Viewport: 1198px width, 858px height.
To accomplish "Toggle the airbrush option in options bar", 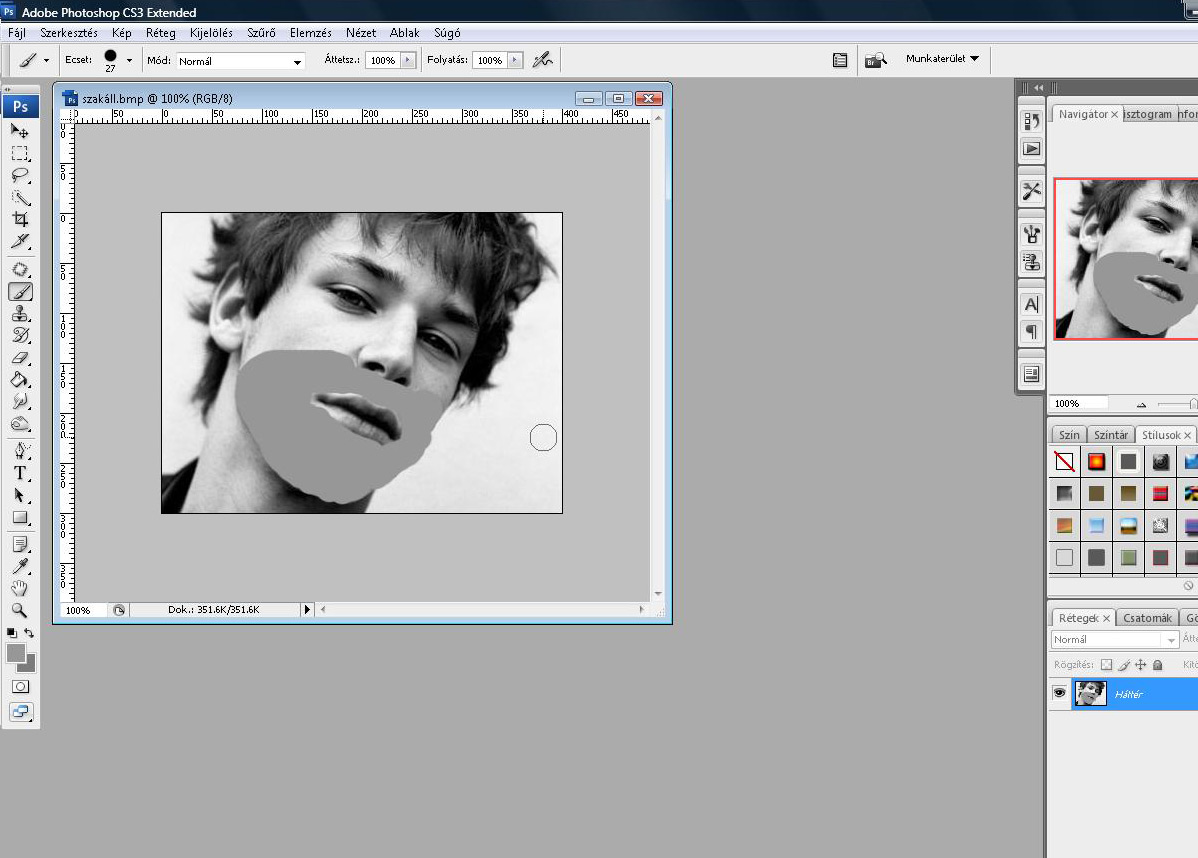I will pyautogui.click(x=542, y=60).
